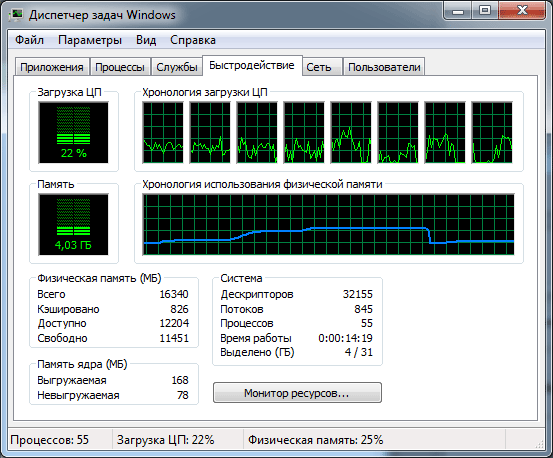Open the Файл menu
This screenshot has height=458, width=553.
[x=29, y=40]
